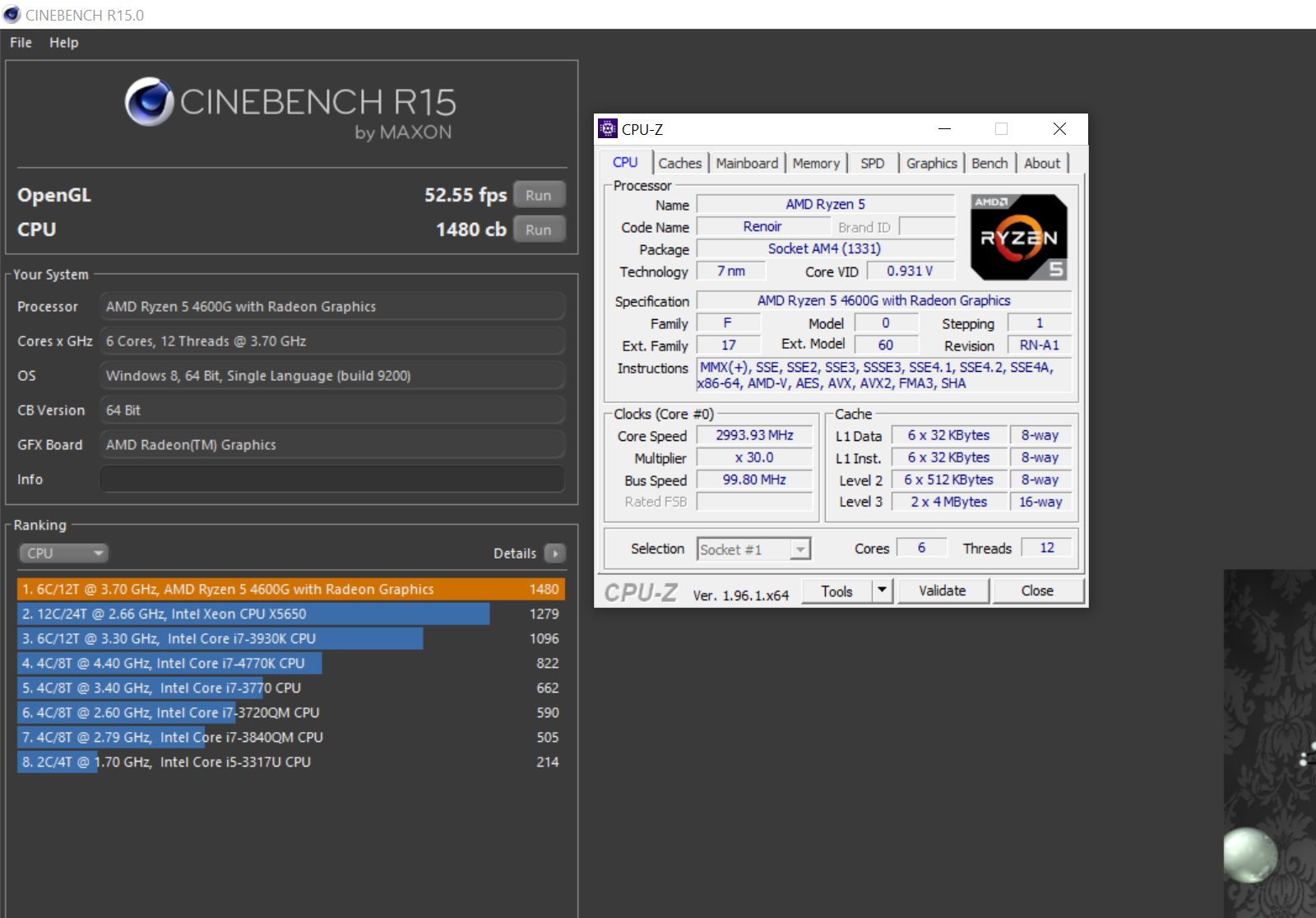Click the Level 3 cache 2 x 4 MBytes
This screenshot has height=918, width=1316.
(948, 502)
